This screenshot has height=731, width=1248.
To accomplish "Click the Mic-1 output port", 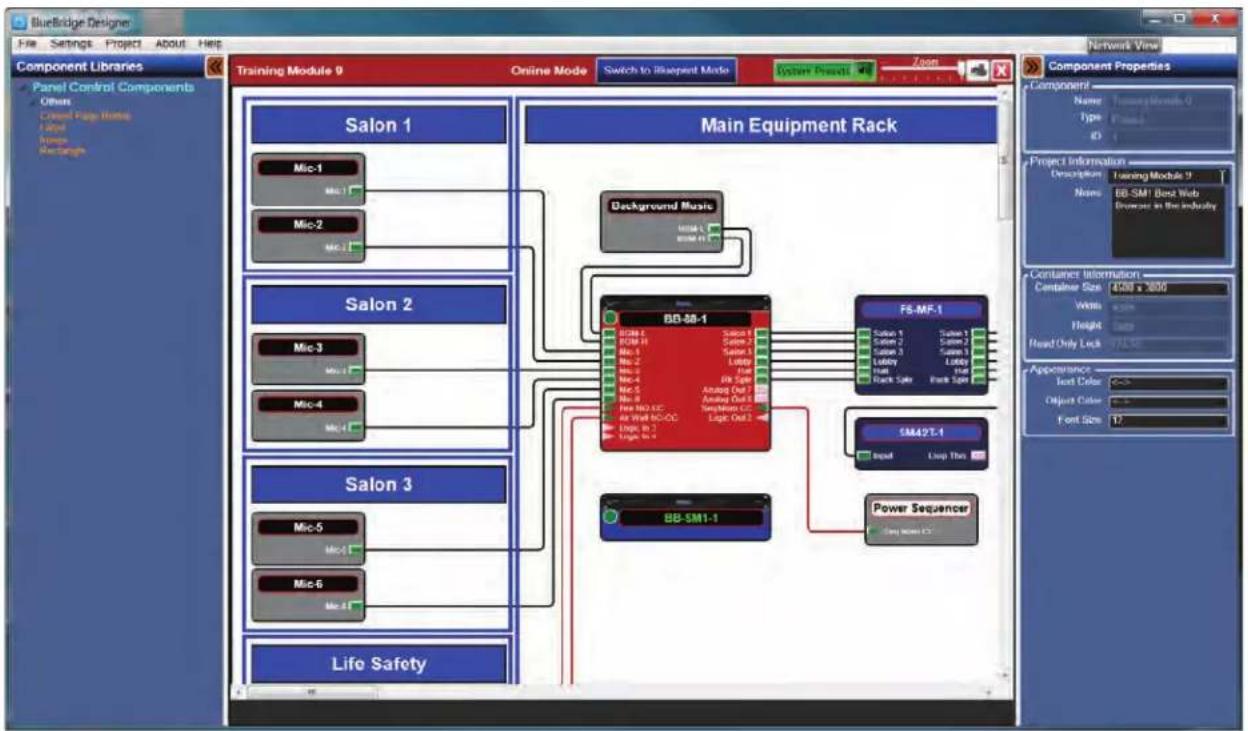I will point(356,190).
